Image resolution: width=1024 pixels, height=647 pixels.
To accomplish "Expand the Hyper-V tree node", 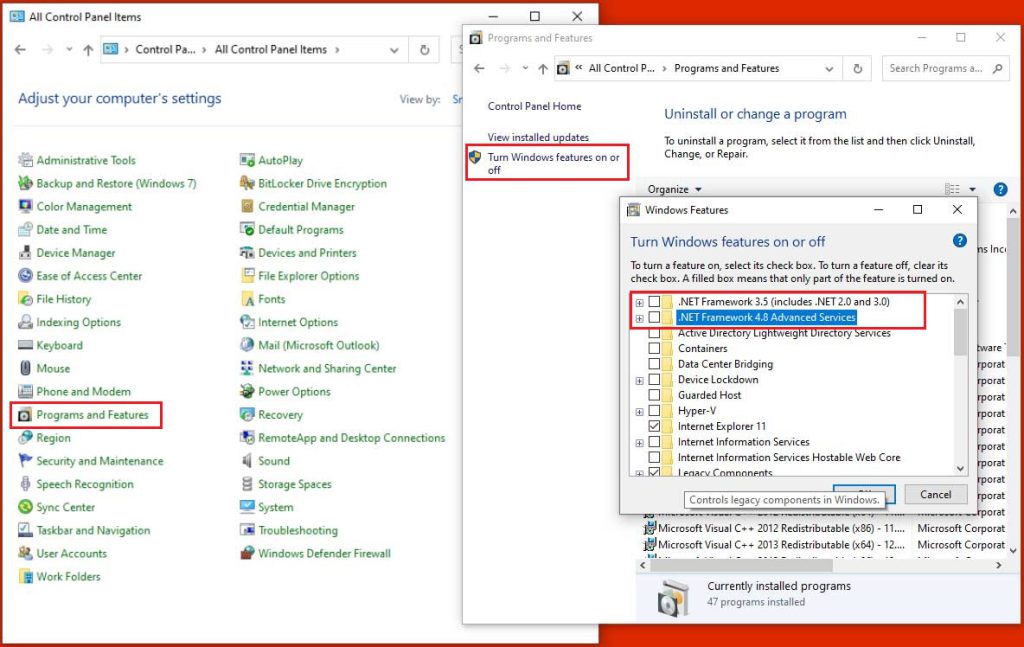I will pyautogui.click(x=639, y=411).
